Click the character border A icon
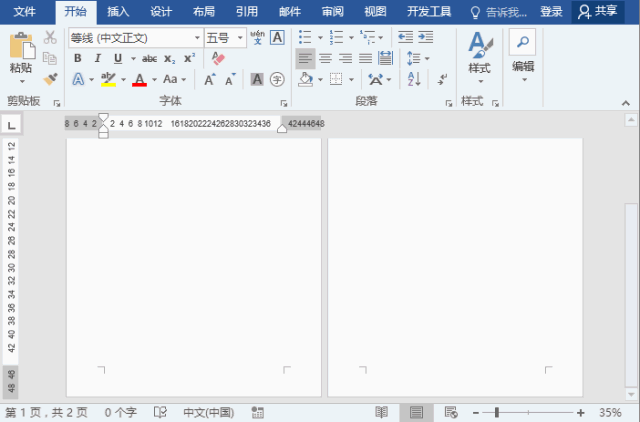This screenshot has height=422, width=640. 277,38
